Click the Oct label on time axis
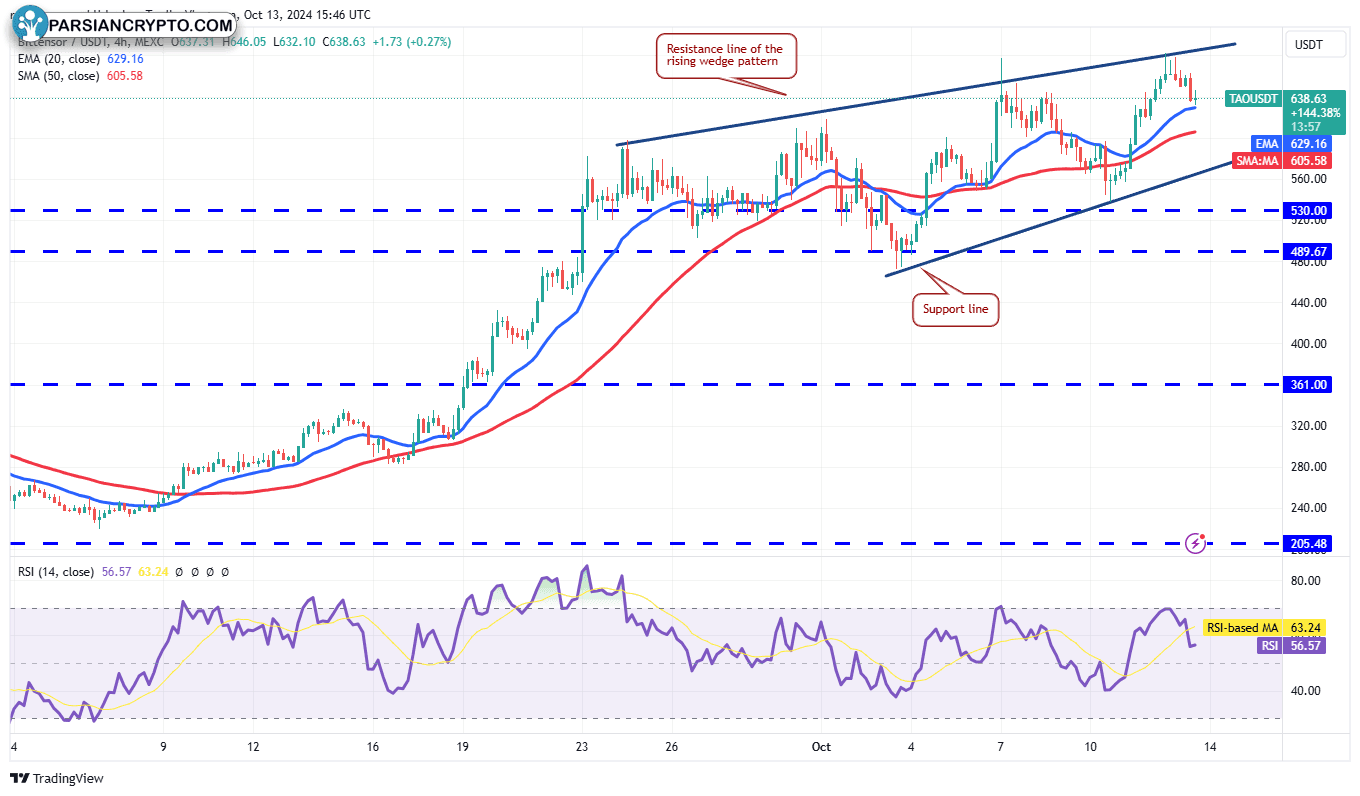 (821, 747)
